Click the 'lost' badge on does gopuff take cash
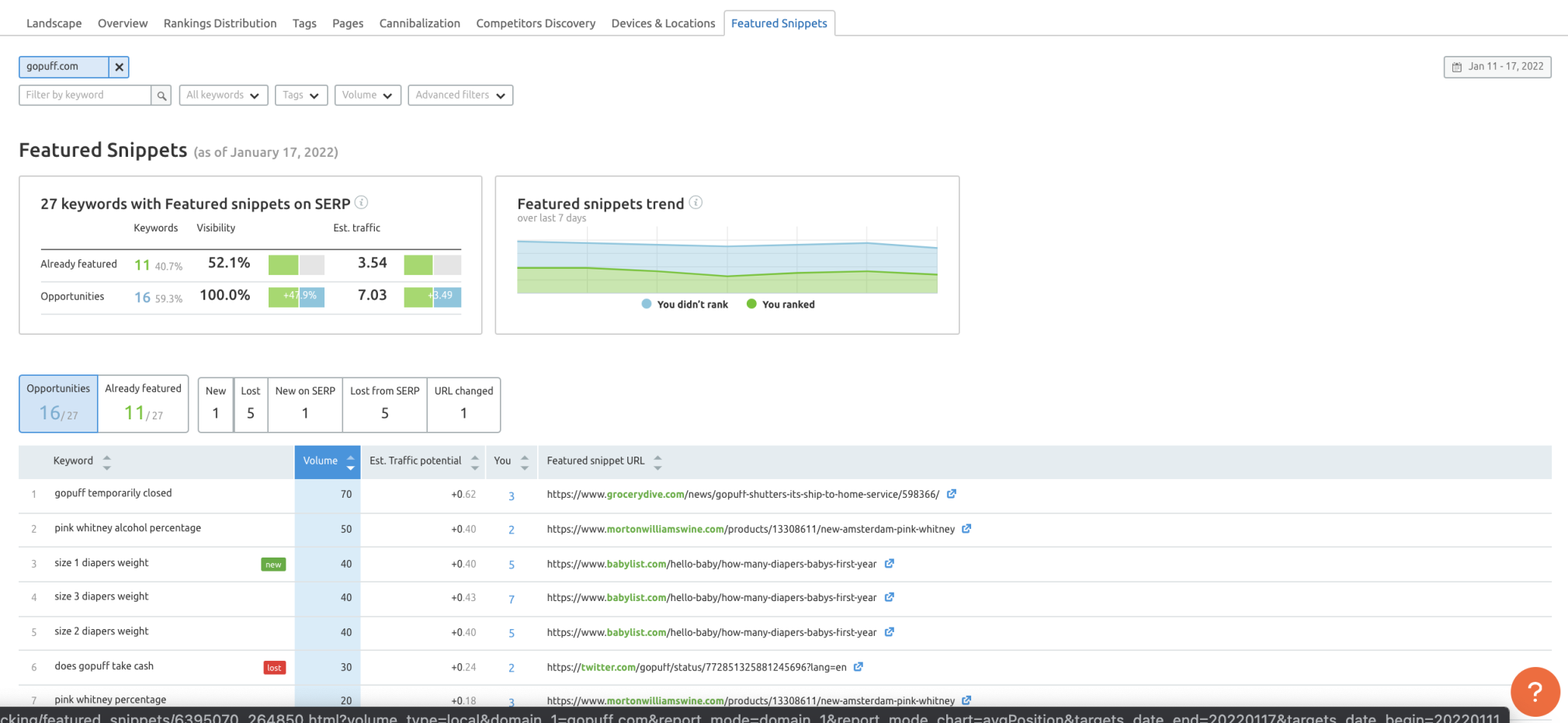The image size is (1568, 723). [275, 668]
